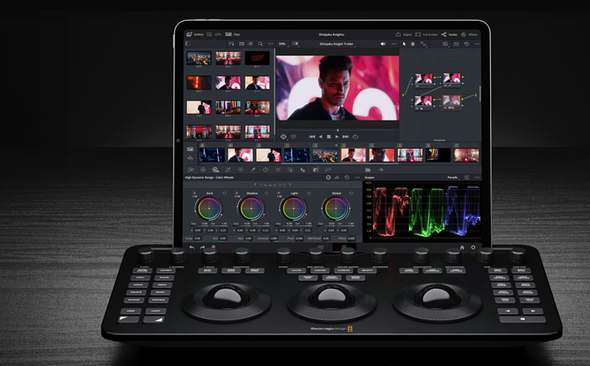Switch gallery to list view
Screen dimensions: 590x366
click(x=251, y=44)
